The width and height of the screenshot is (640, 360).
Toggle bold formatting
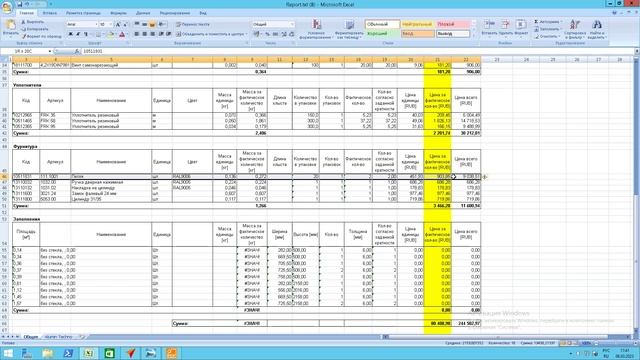pos(70,34)
